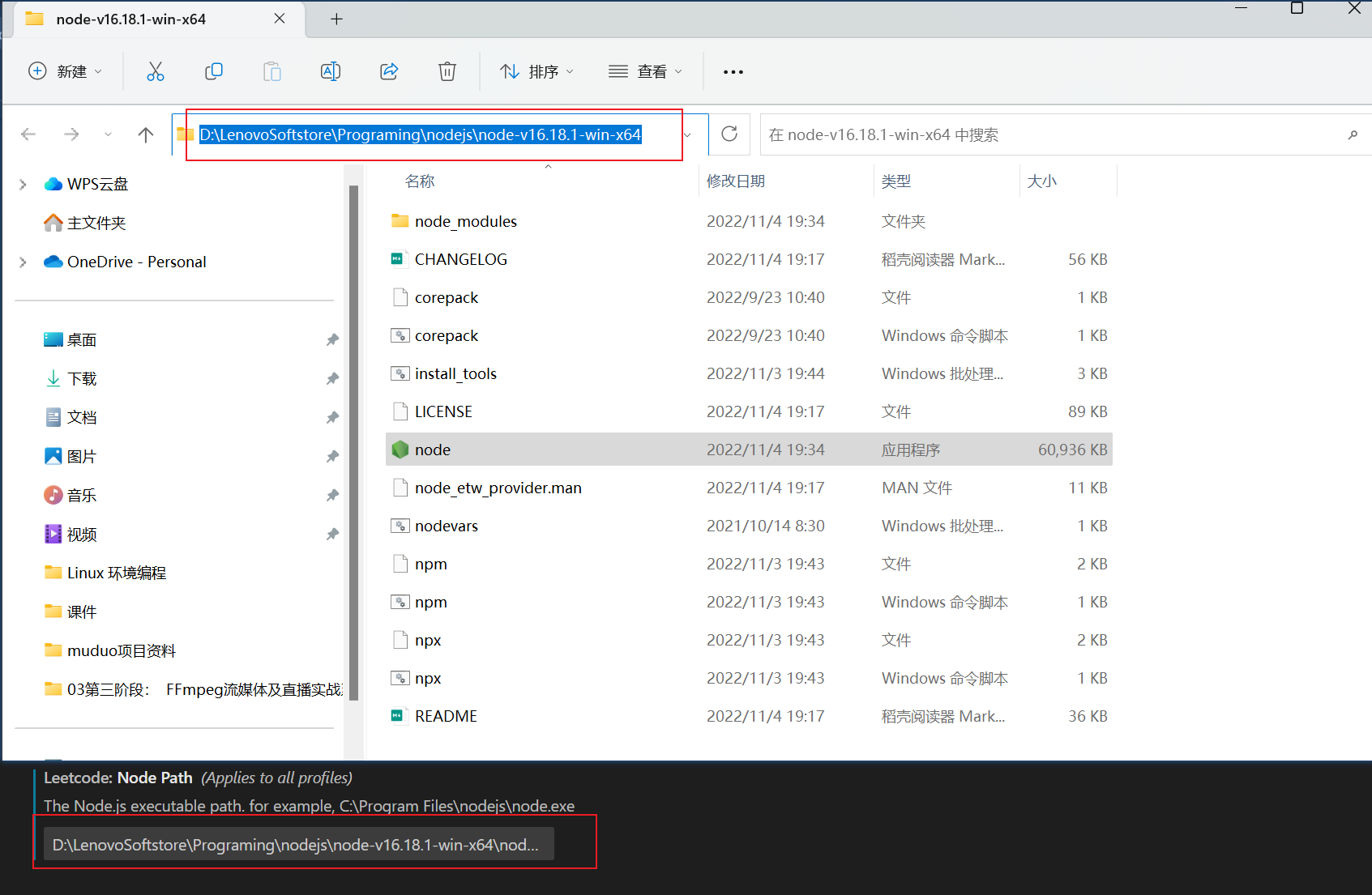This screenshot has height=895, width=1372.
Task: Click the Share icon in toolbar
Action: (389, 71)
